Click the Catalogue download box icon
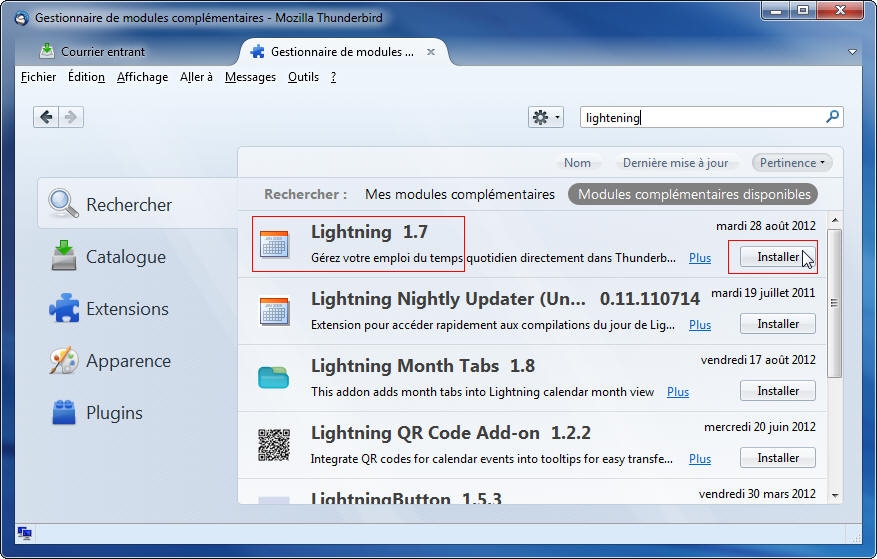877x559 pixels. tap(64, 255)
